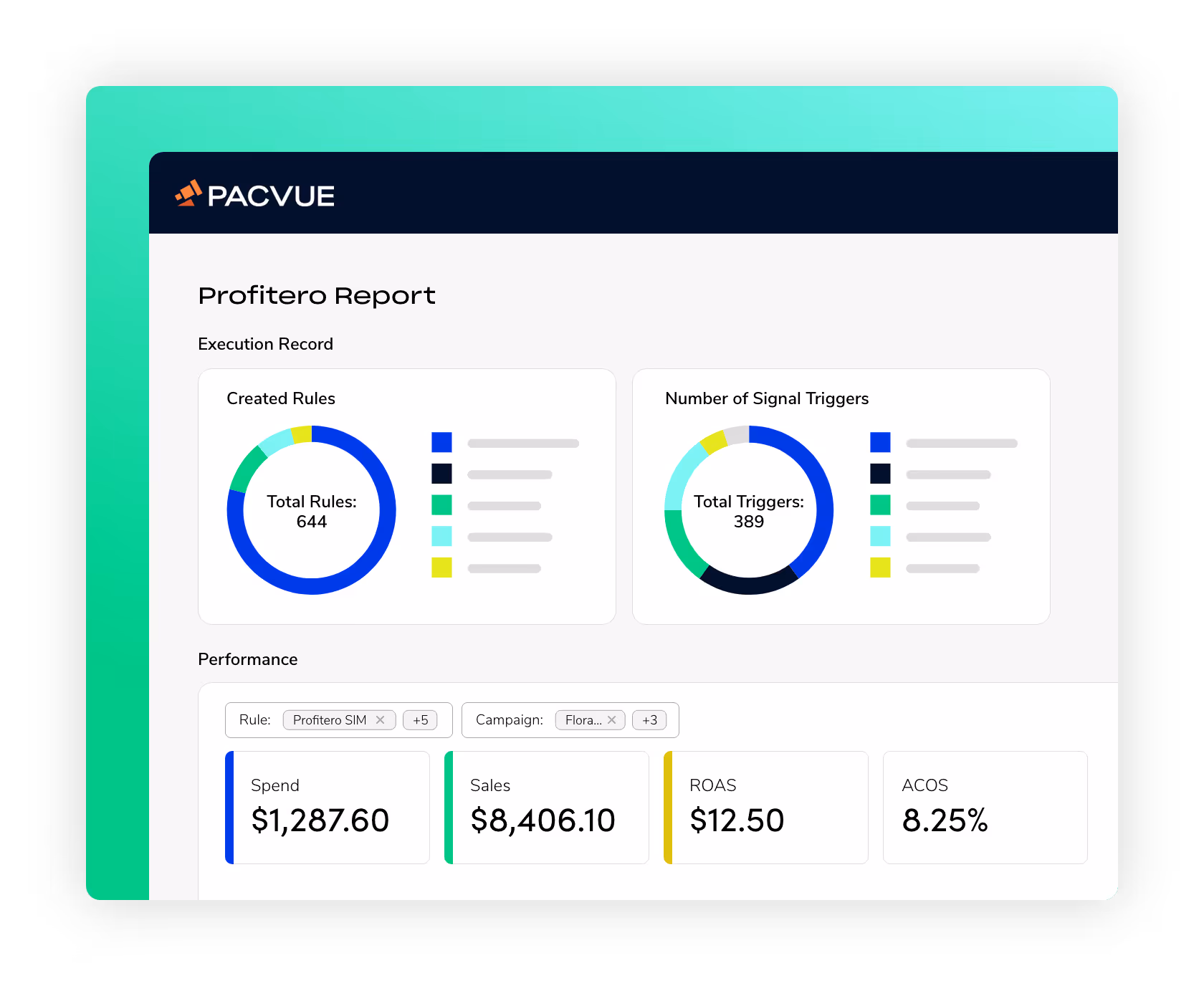Open the Spend metric card

pyautogui.click(x=328, y=808)
